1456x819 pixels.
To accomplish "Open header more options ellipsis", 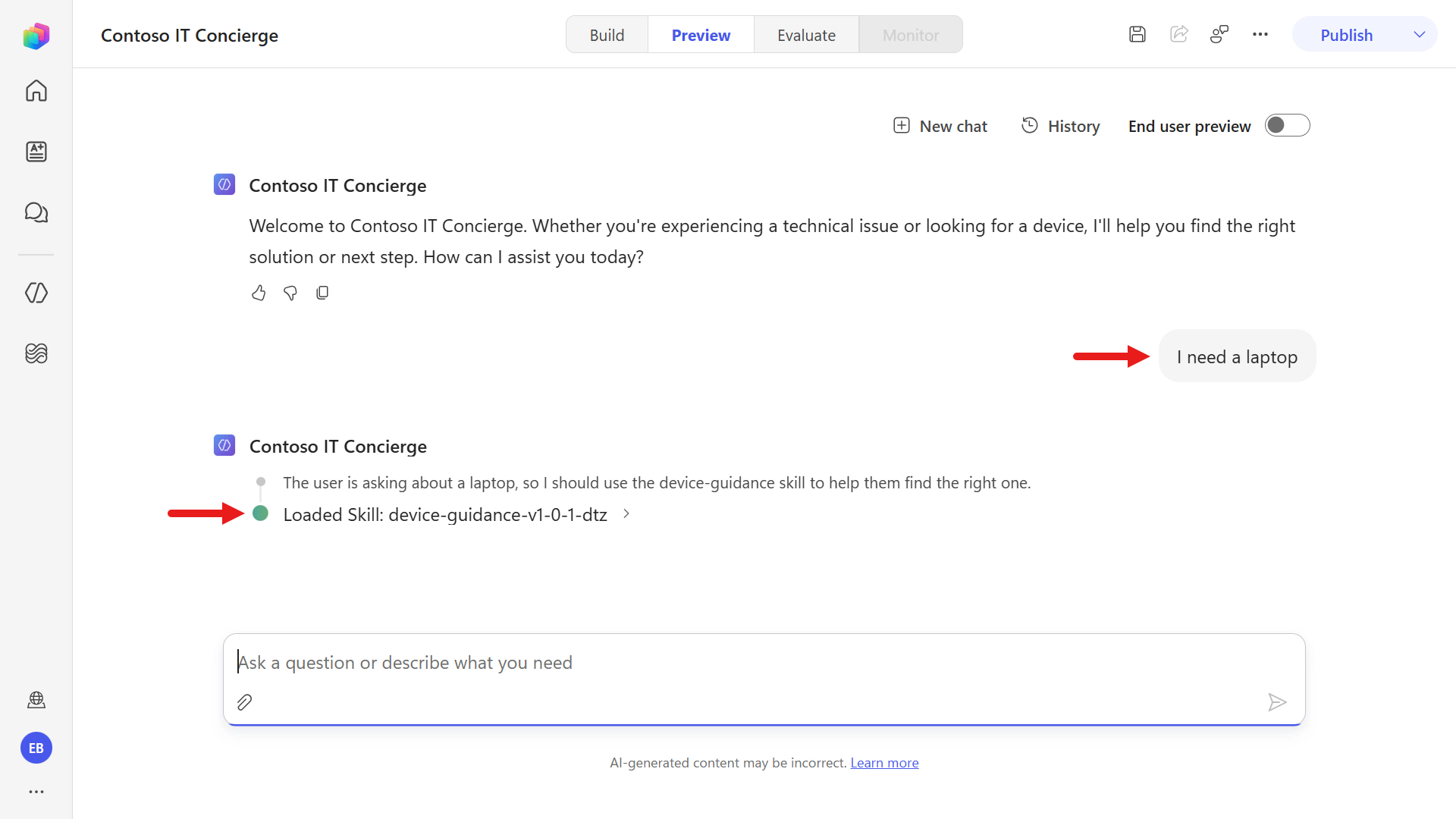I will click(x=1260, y=34).
